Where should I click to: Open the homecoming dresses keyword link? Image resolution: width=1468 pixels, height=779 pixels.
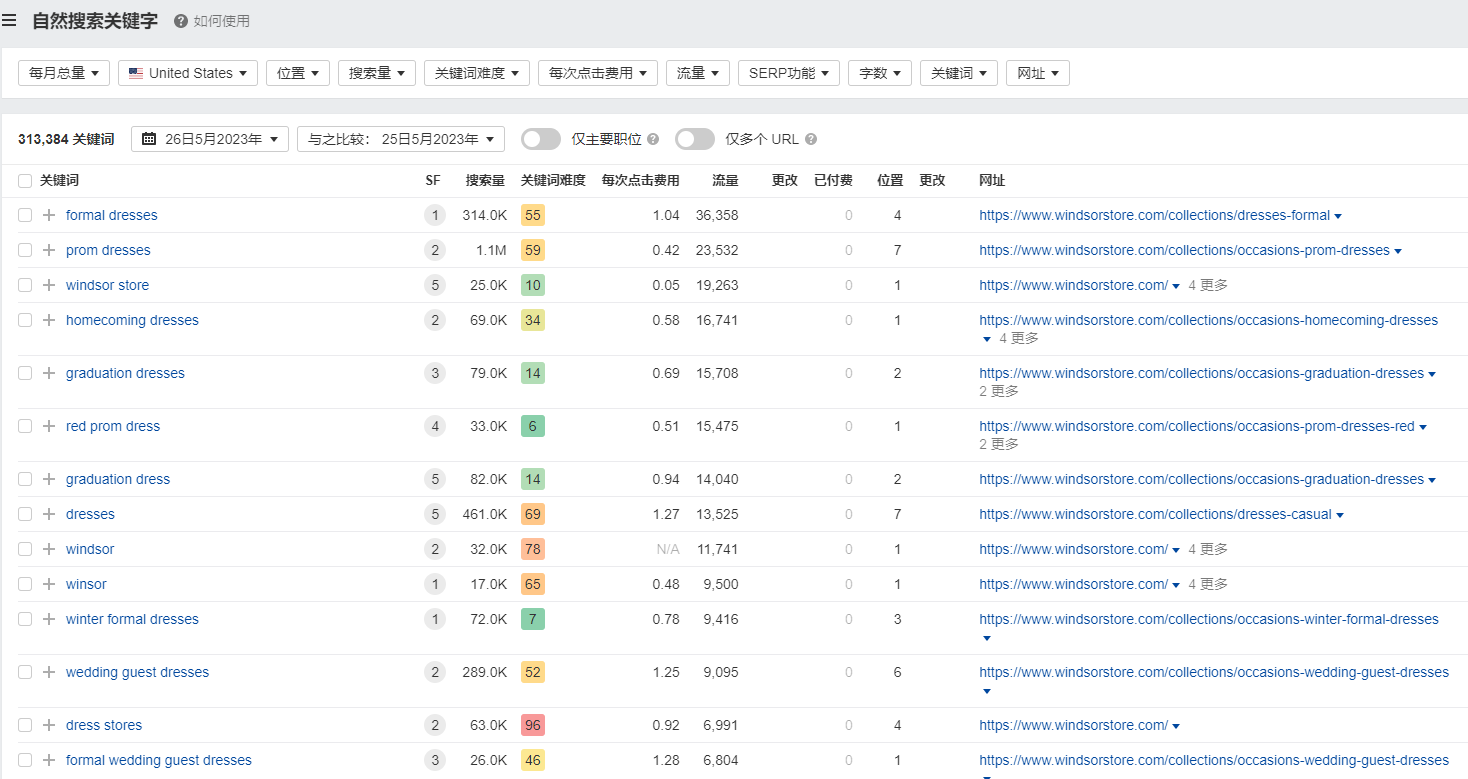click(132, 320)
